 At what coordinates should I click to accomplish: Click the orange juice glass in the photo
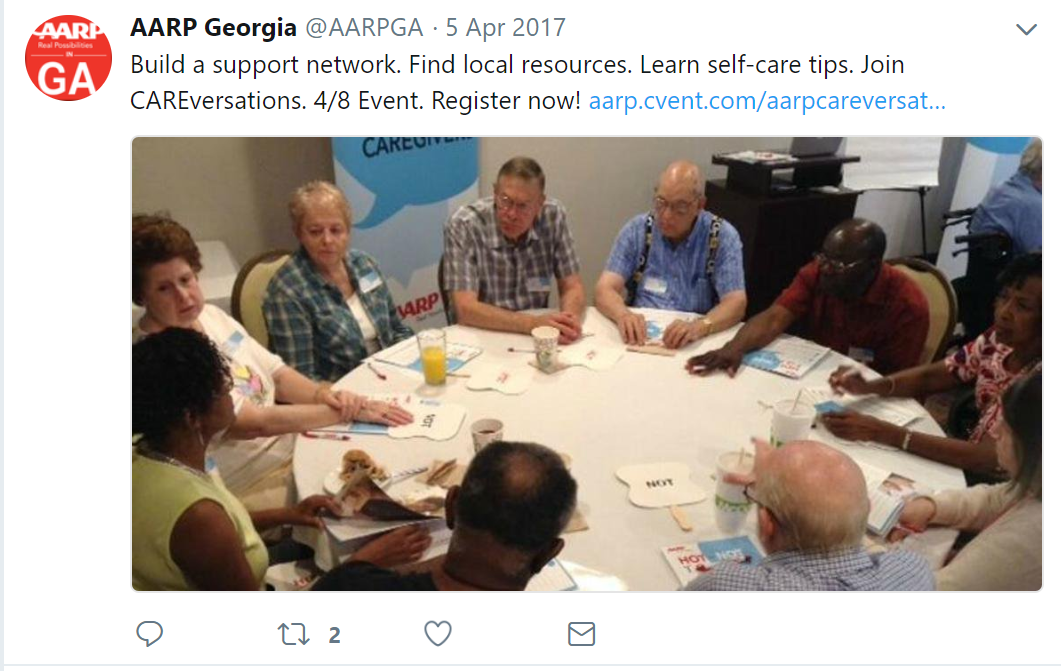pos(432,356)
